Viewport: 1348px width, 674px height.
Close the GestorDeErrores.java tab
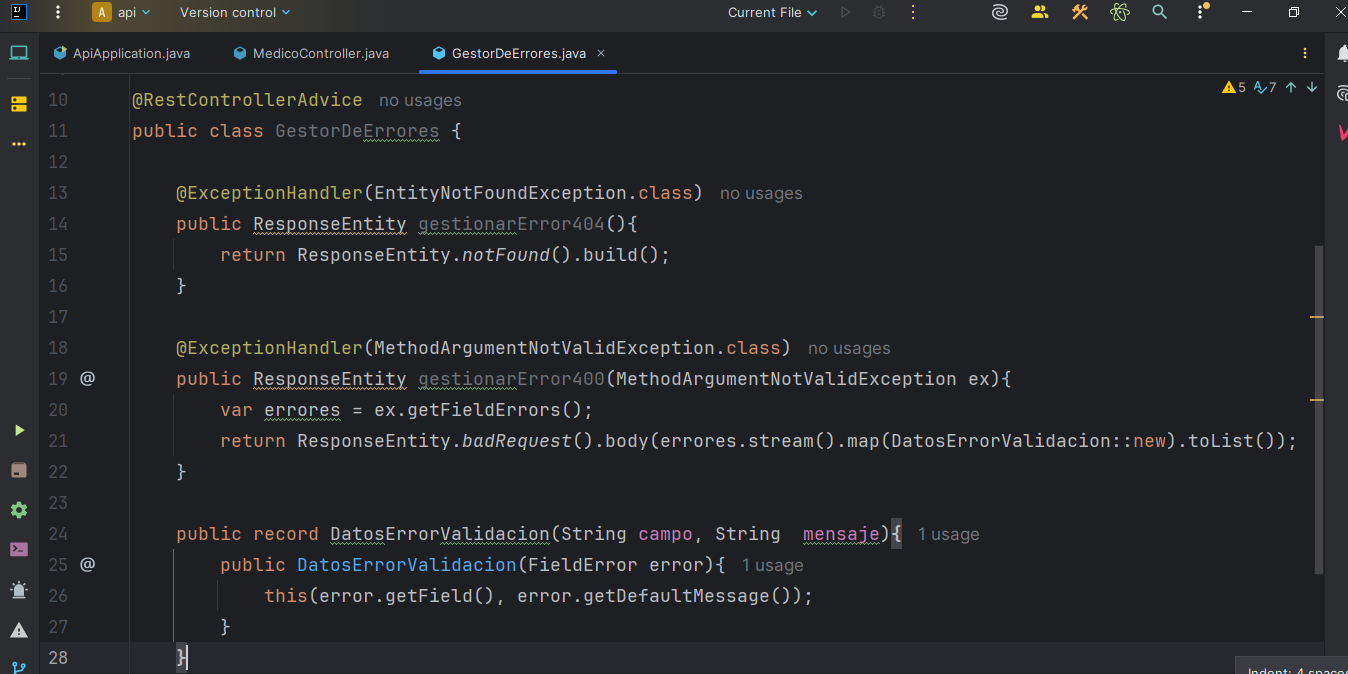[602, 53]
